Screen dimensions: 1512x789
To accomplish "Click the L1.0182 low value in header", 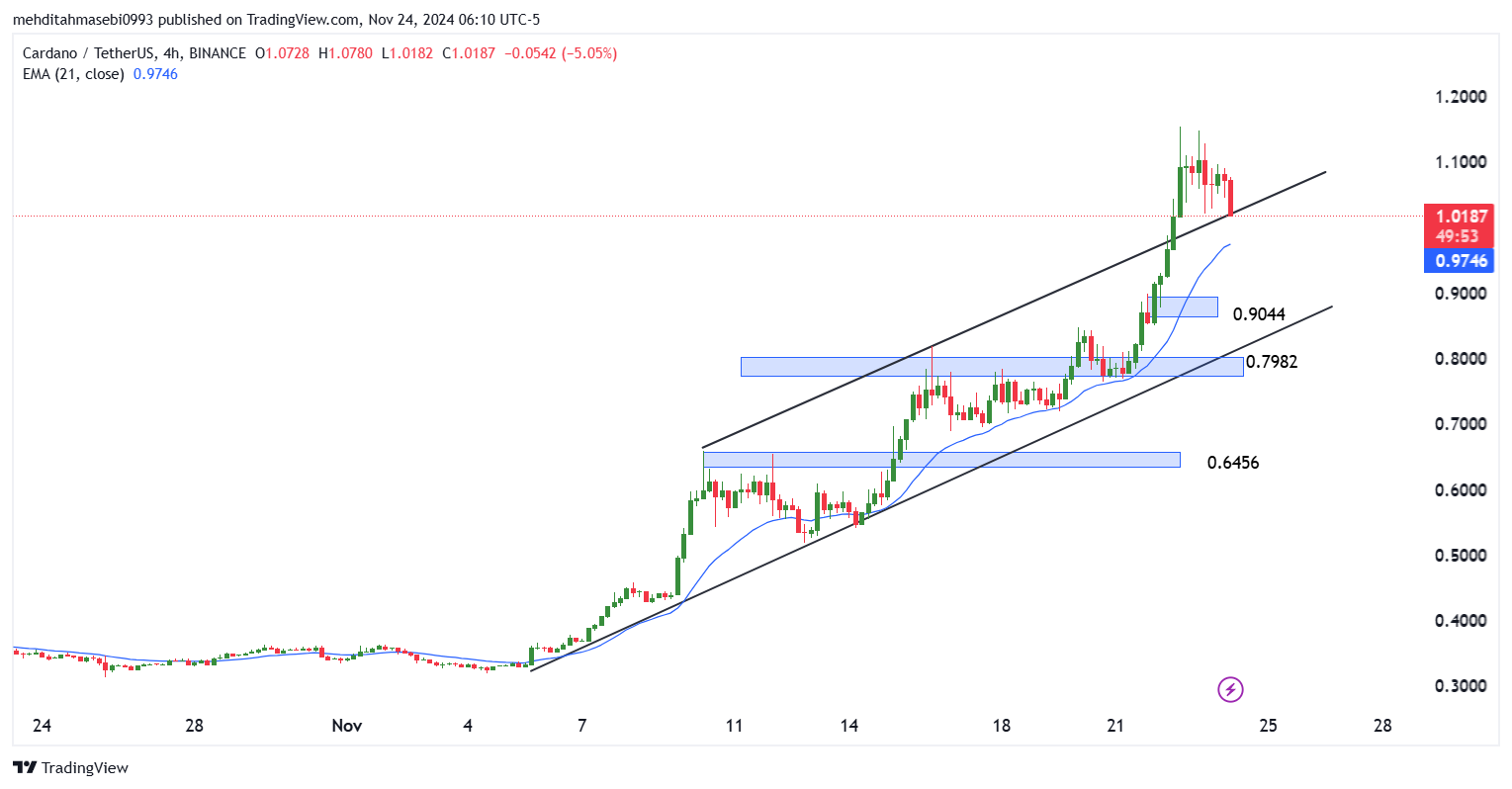I will point(406,53).
